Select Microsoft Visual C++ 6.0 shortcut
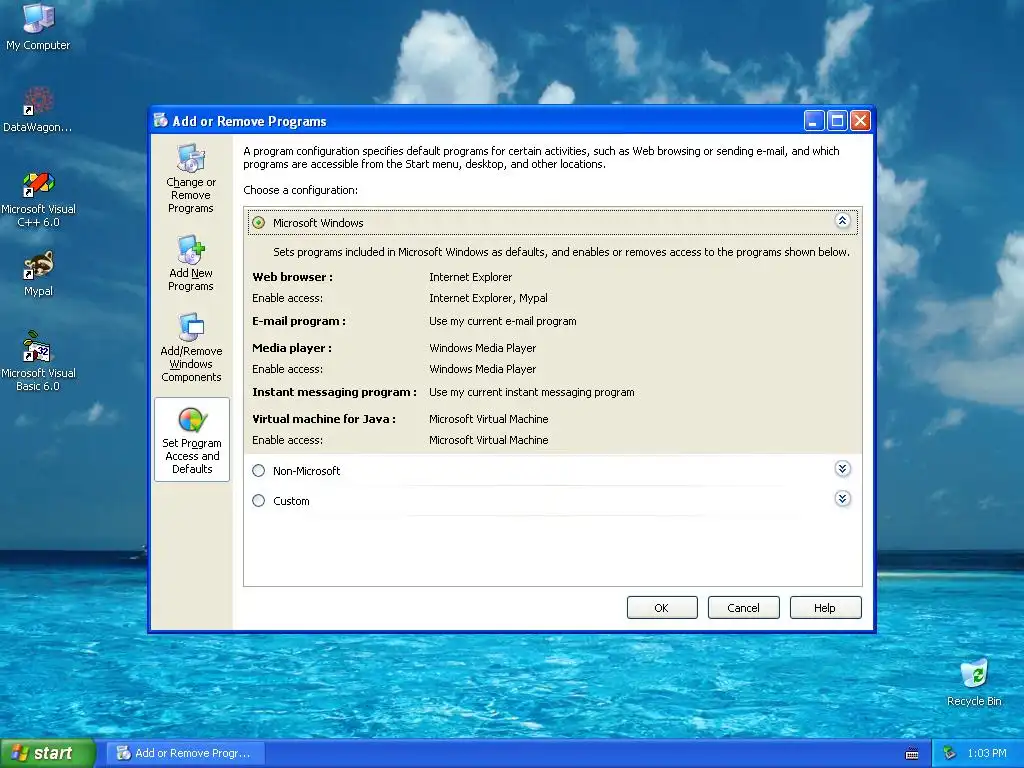Viewport: 1024px width, 768px height. pos(38,199)
